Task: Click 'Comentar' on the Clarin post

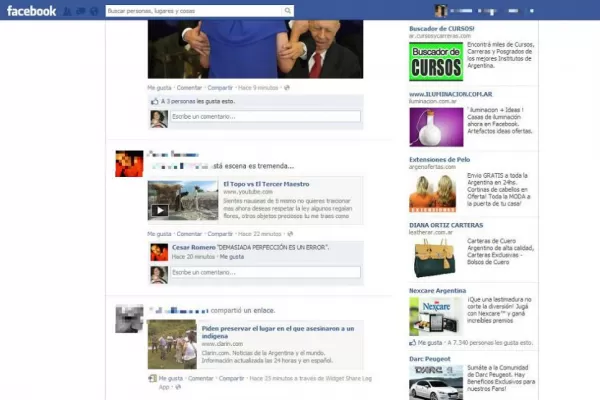Action: tap(201, 379)
